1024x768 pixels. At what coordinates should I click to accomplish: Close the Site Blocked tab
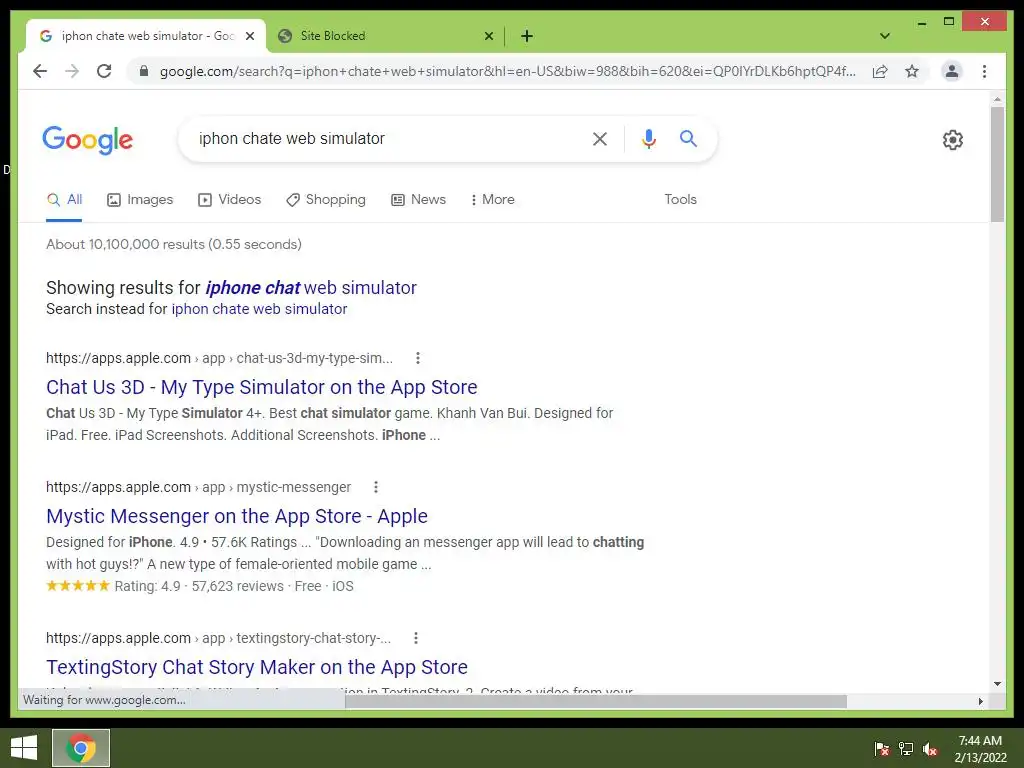(x=488, y=36)
